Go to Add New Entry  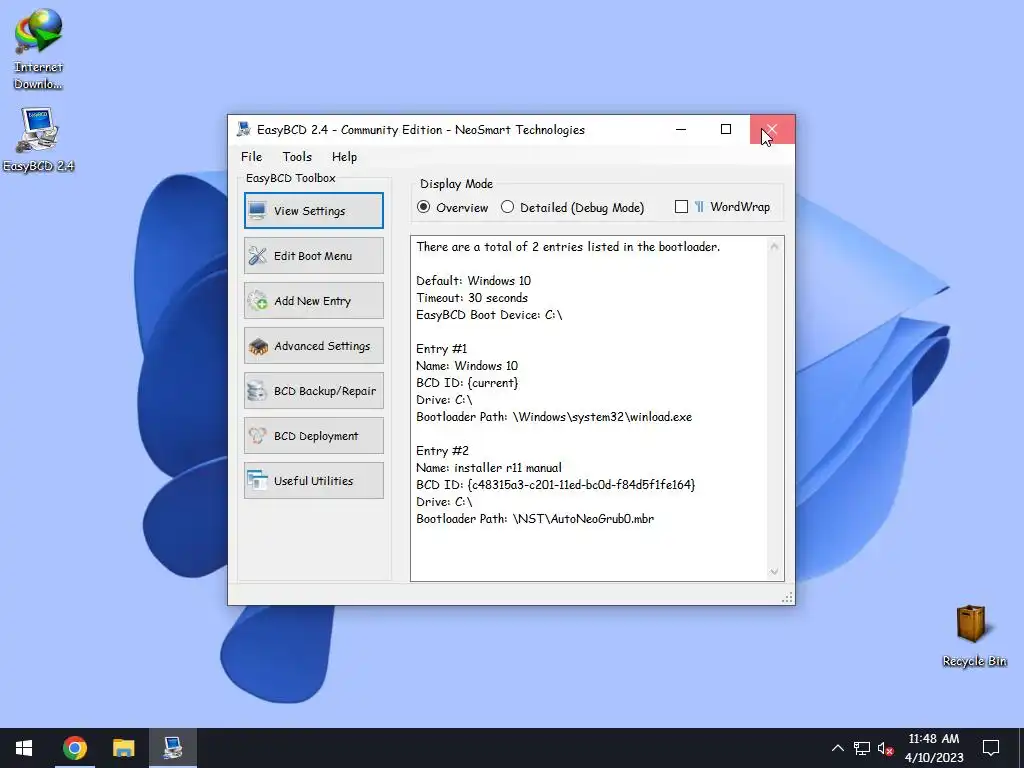pyautogui.click(x=313, y=300)
